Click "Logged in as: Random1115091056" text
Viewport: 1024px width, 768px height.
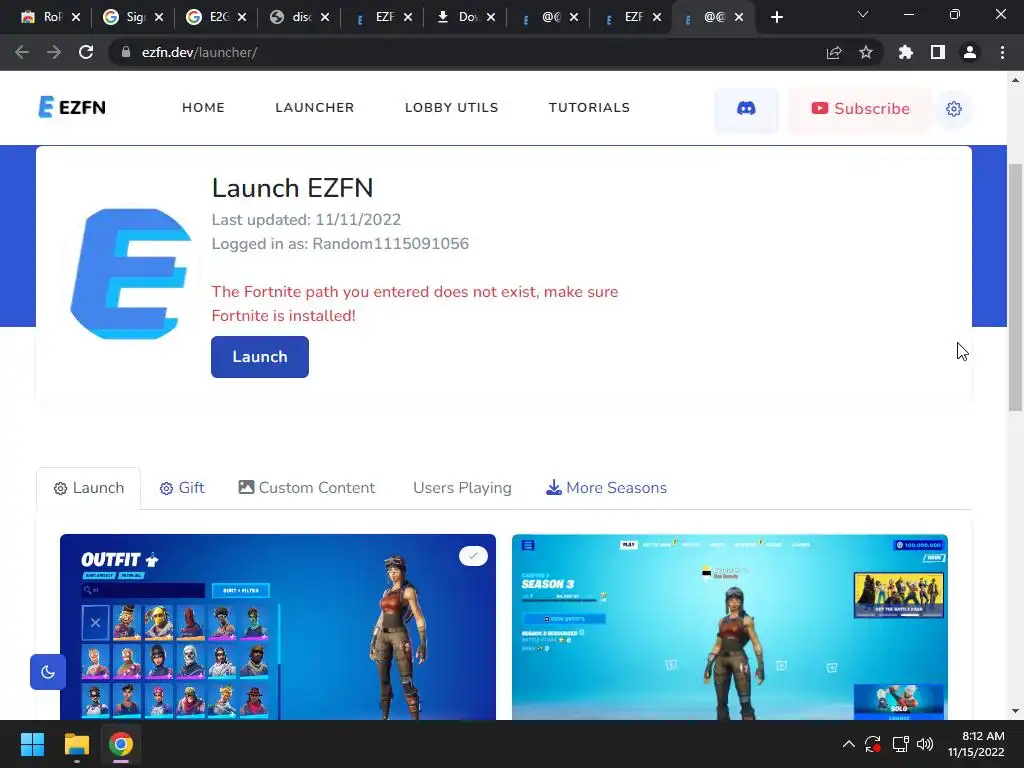pos(340,244)
